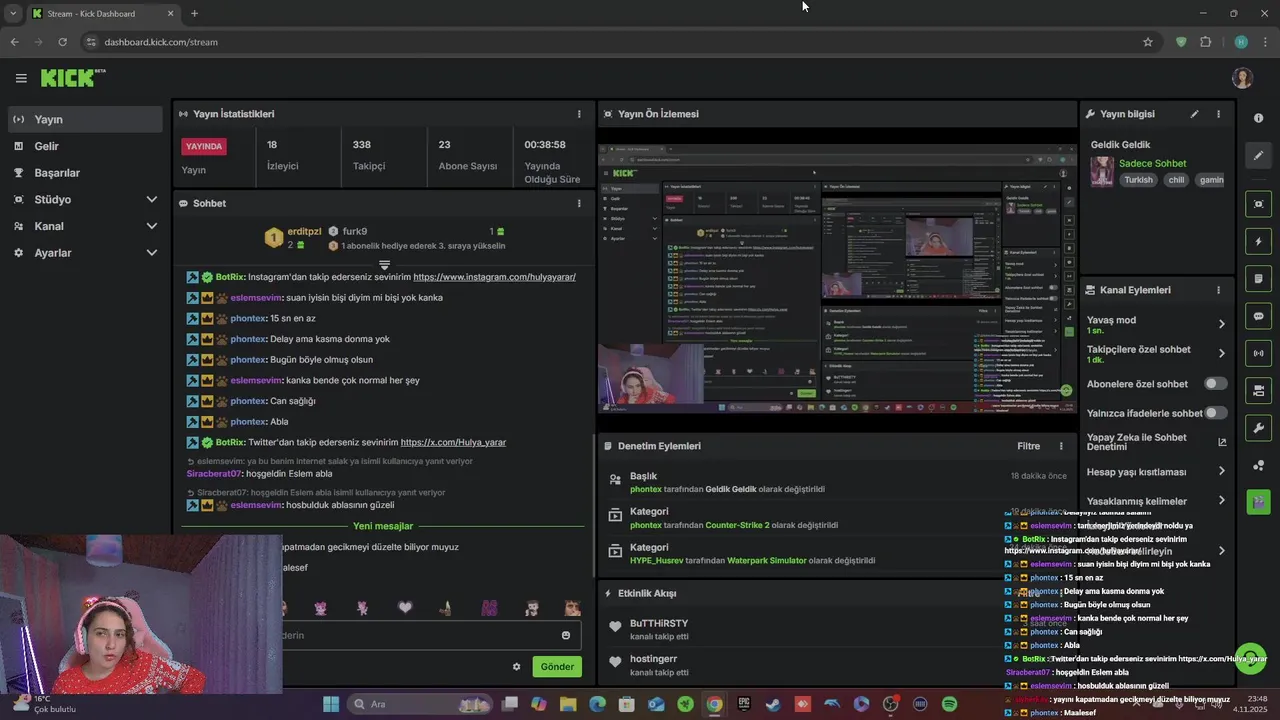The height and width of the screenshot is (720, 1280).
Task: Open Spotify from the taskbar
Action: point(949,704)
